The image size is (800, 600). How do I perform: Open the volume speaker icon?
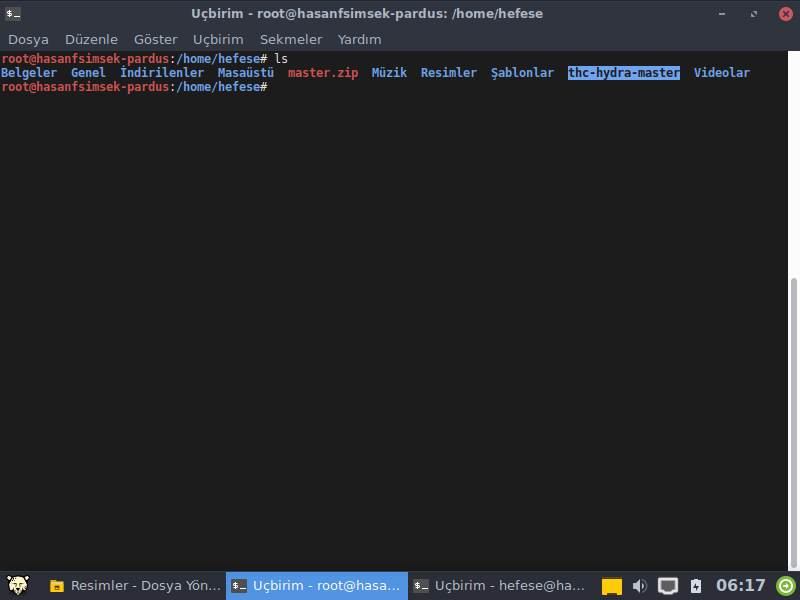point(640,586)
